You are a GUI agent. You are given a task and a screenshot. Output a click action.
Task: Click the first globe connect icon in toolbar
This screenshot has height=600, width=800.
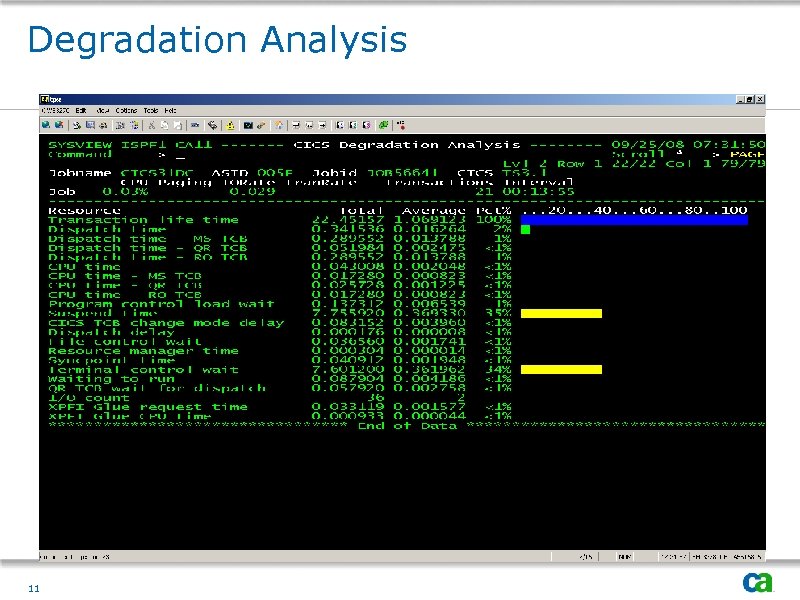coord(46,124)
